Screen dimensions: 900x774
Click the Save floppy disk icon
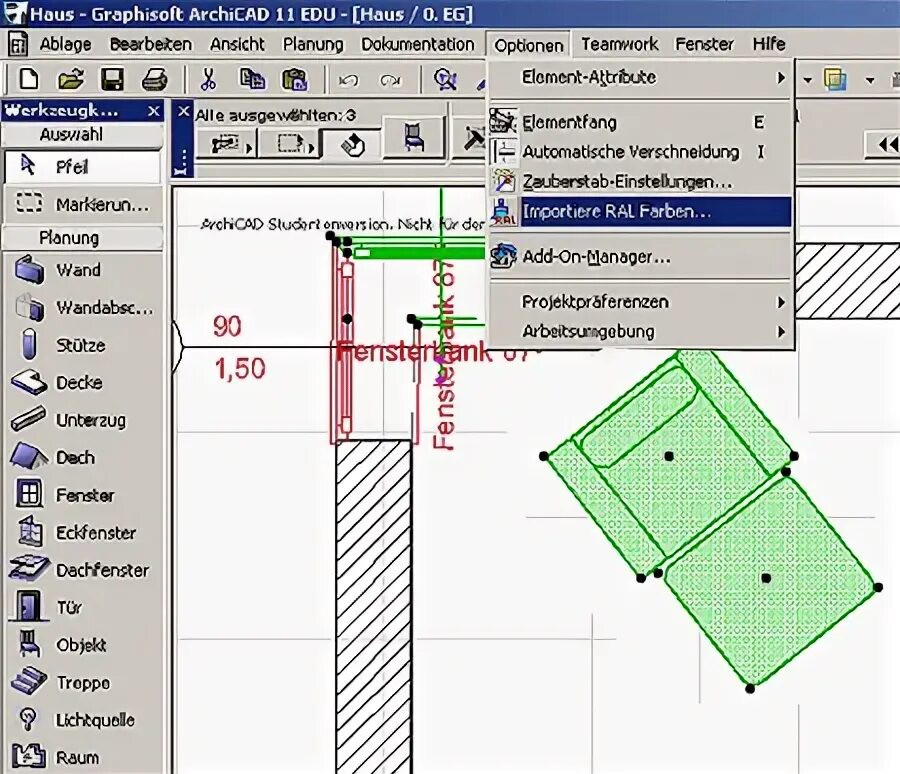(112, 79)
